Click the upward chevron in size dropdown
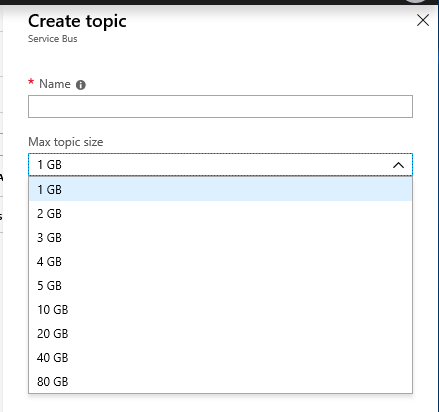This screenshot has height=412, width=439. [398, 165]
